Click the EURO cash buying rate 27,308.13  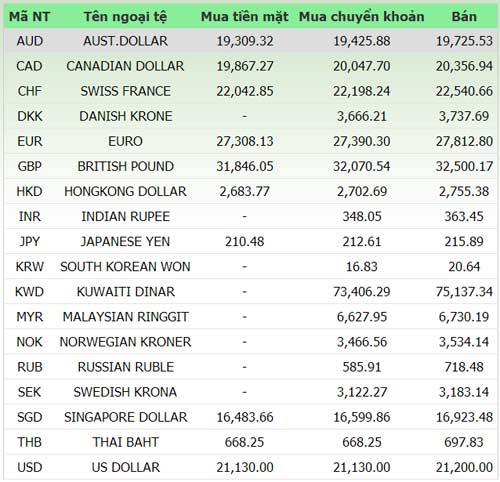[245, 141]
